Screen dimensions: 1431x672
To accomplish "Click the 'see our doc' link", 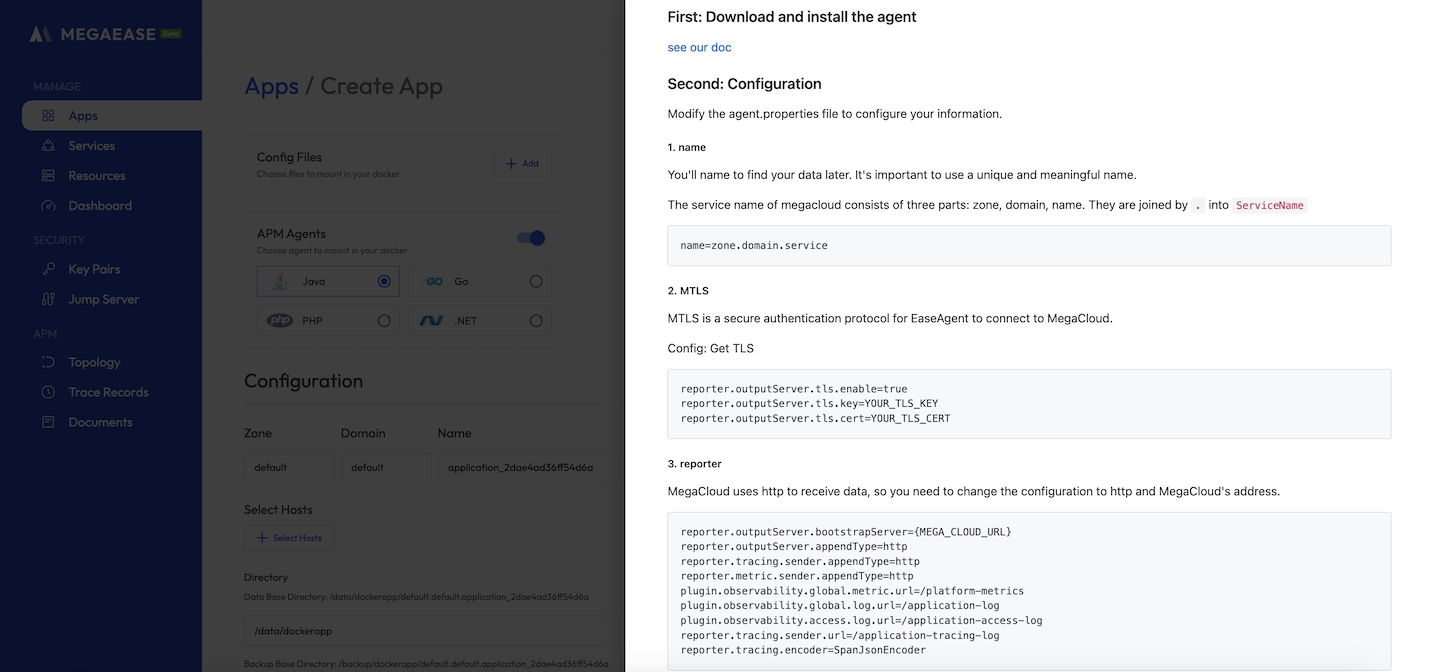I will click(x=699, y=47).
